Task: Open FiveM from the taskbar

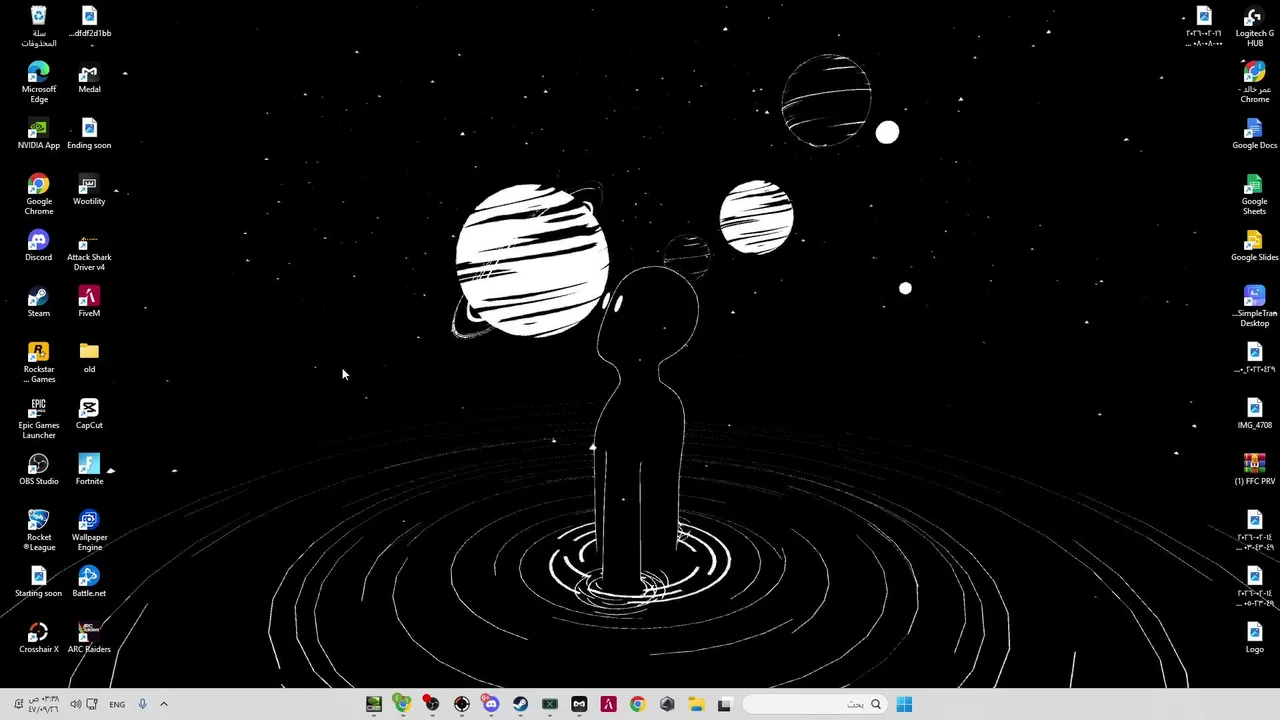Action: (608, 704)
